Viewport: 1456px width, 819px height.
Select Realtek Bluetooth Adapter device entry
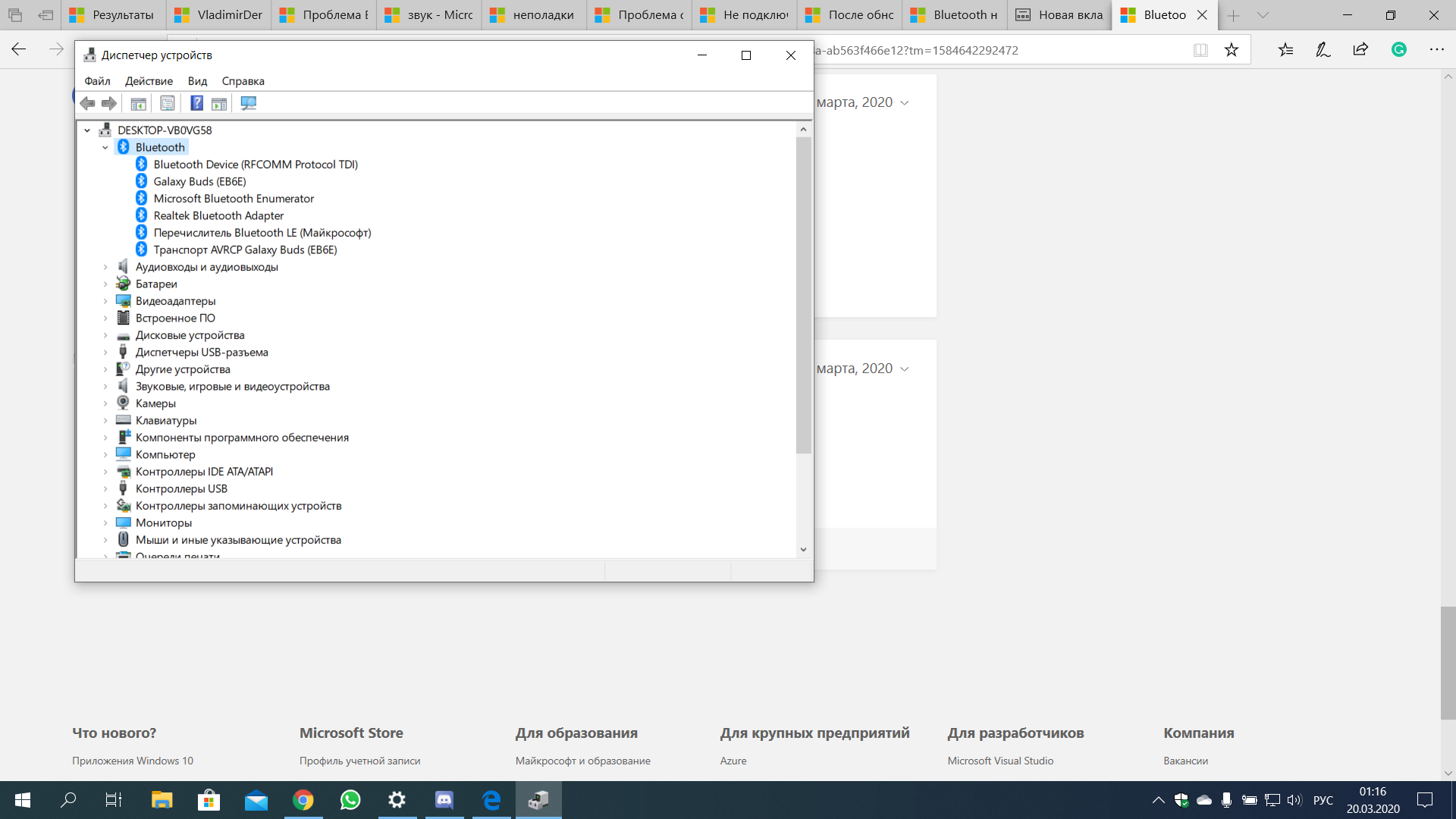click(219, 215)
